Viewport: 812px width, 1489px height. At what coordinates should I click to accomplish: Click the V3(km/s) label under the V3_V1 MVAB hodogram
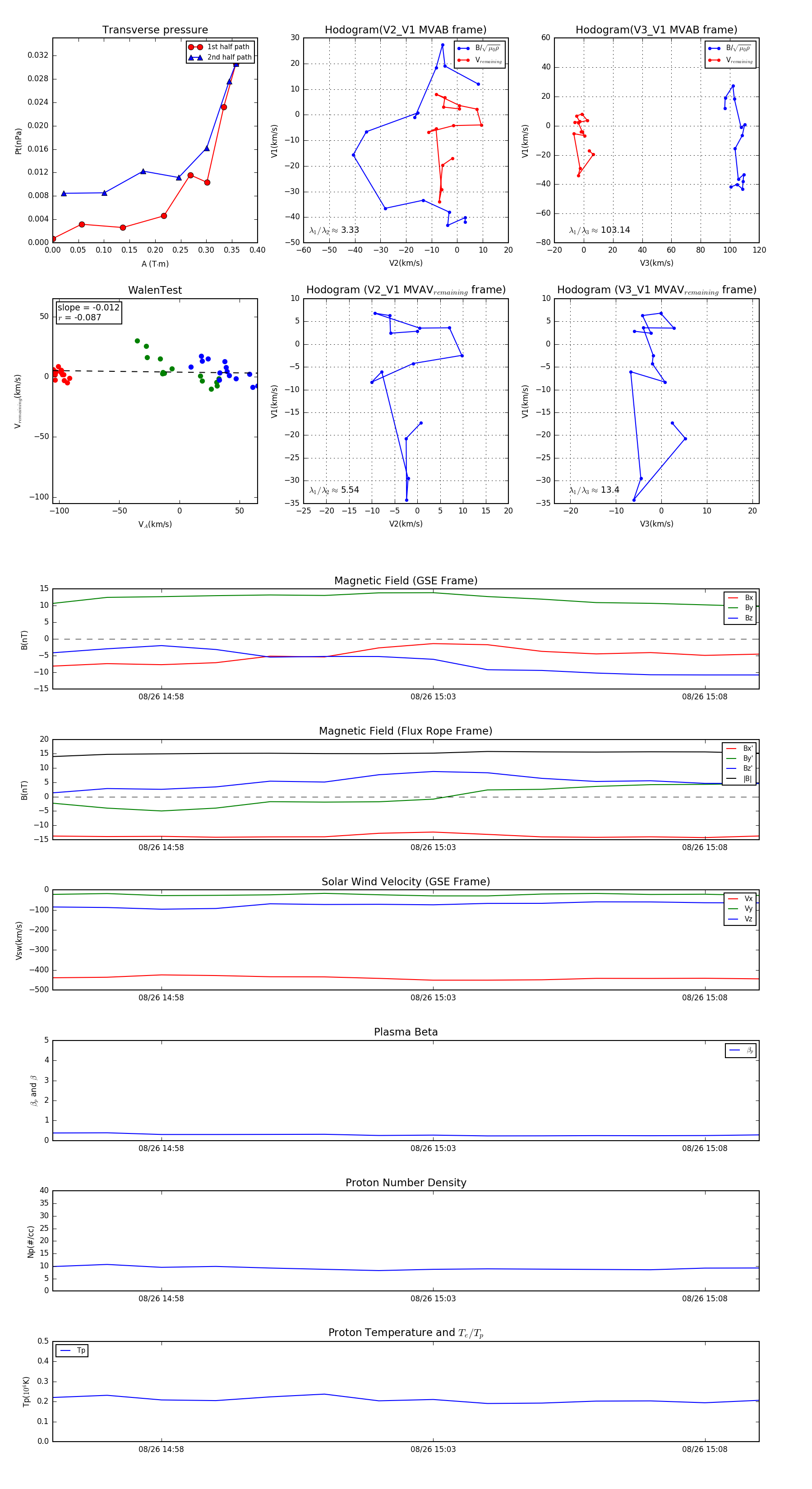[656, 264]
